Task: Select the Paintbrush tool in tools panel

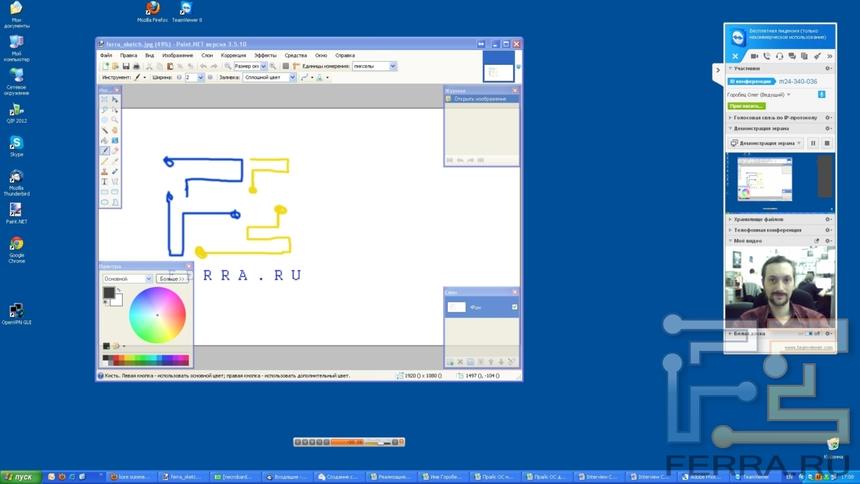Action: (104, 150)
